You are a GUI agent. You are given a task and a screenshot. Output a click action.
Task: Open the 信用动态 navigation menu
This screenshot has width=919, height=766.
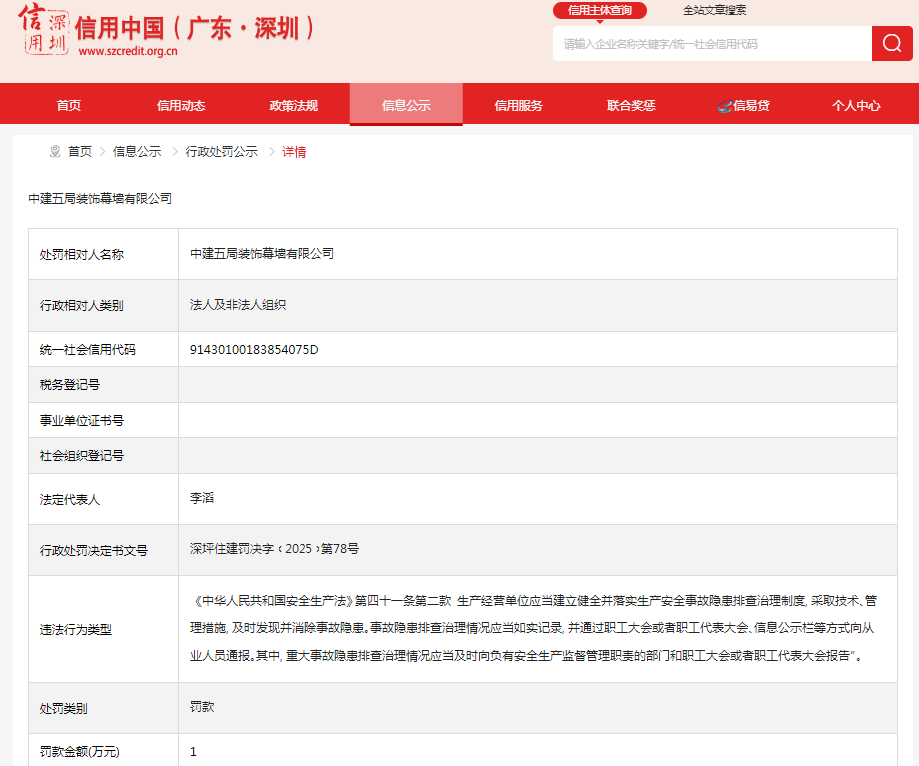(x=181, y=105)
